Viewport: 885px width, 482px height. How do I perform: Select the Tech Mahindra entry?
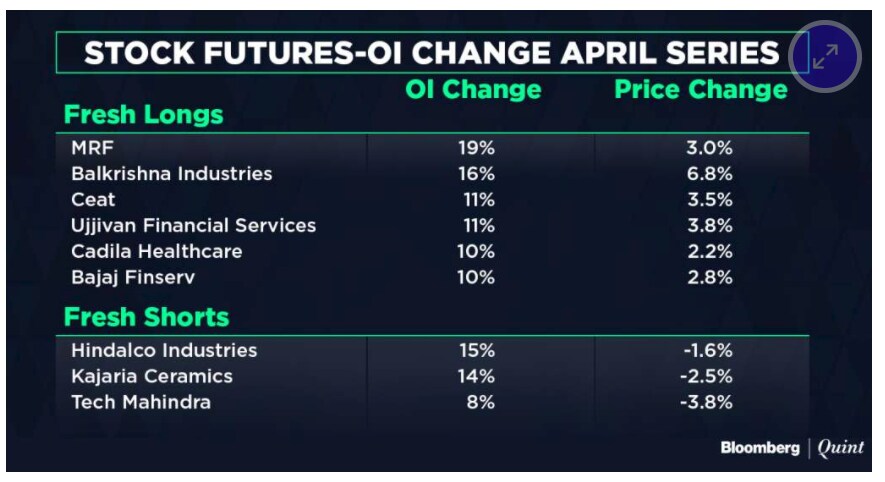[x=141, y=402]
